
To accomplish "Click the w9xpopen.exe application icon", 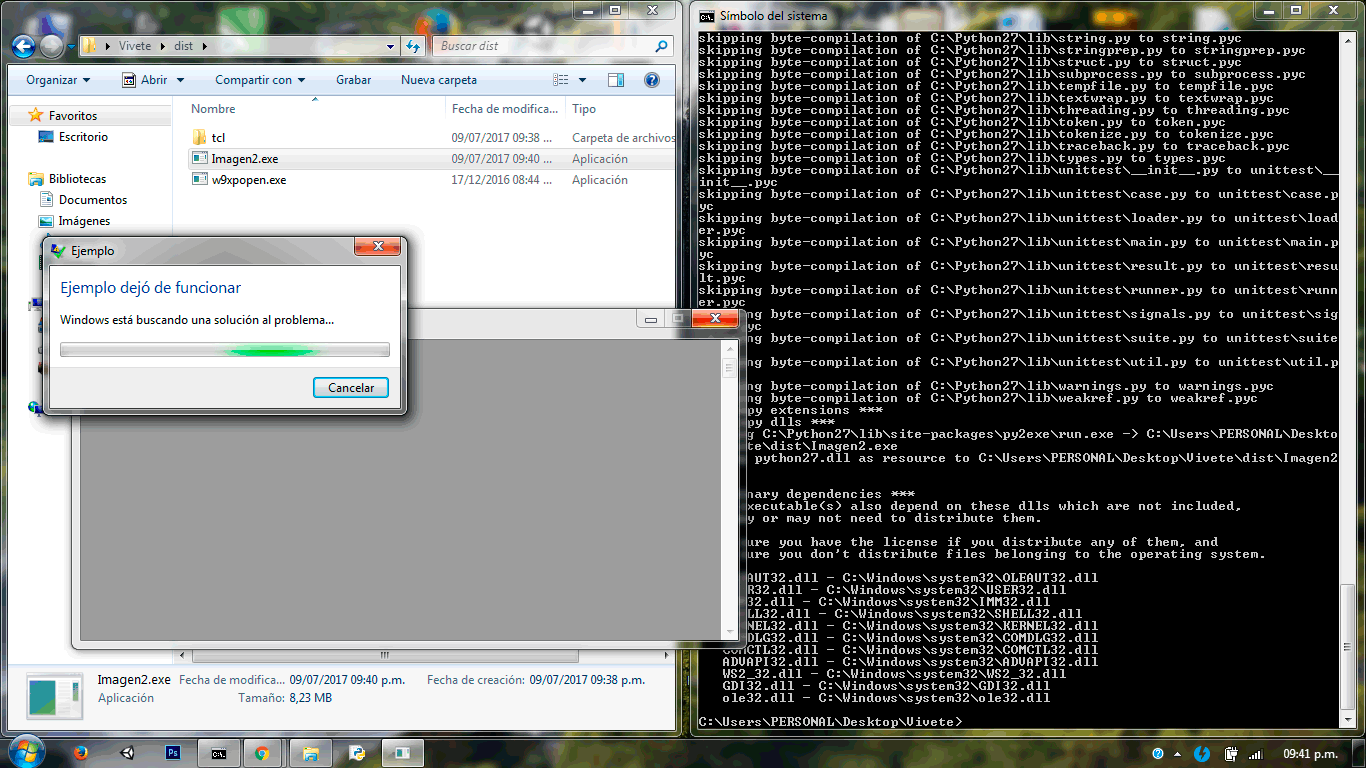I will [x=199, y=180].
